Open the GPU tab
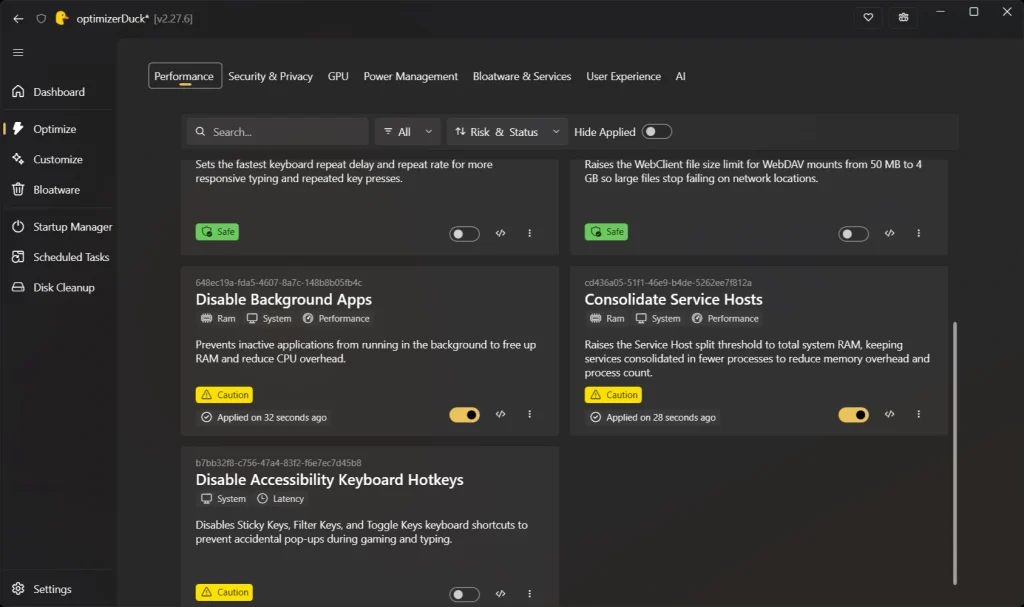 (x=338, y=76)
